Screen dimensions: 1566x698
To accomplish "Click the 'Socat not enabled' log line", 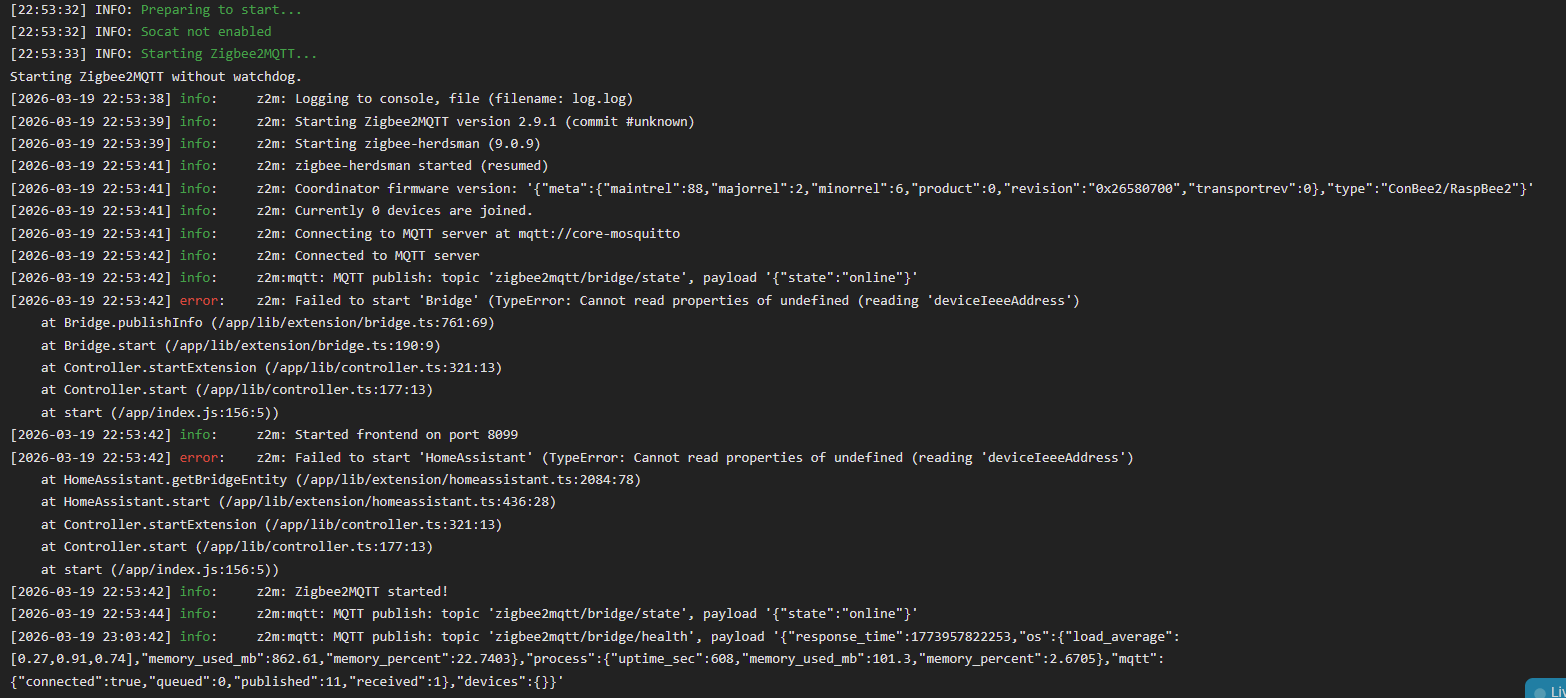I will (x=206, y=31).
